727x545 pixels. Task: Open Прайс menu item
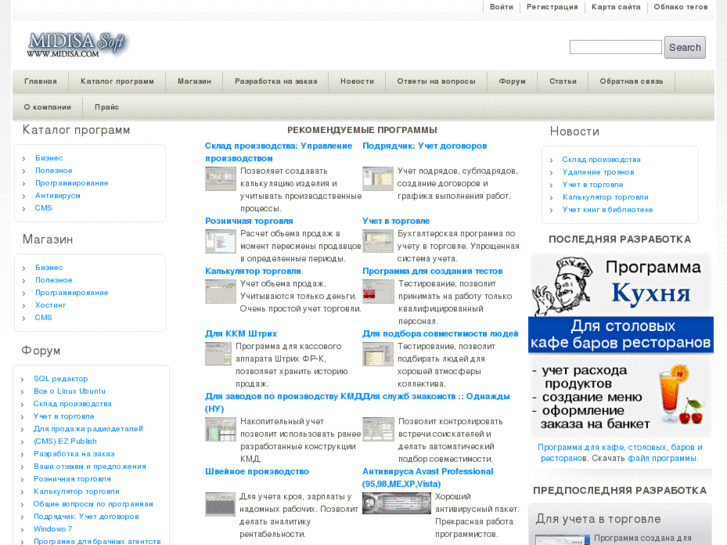coord(106,107)
